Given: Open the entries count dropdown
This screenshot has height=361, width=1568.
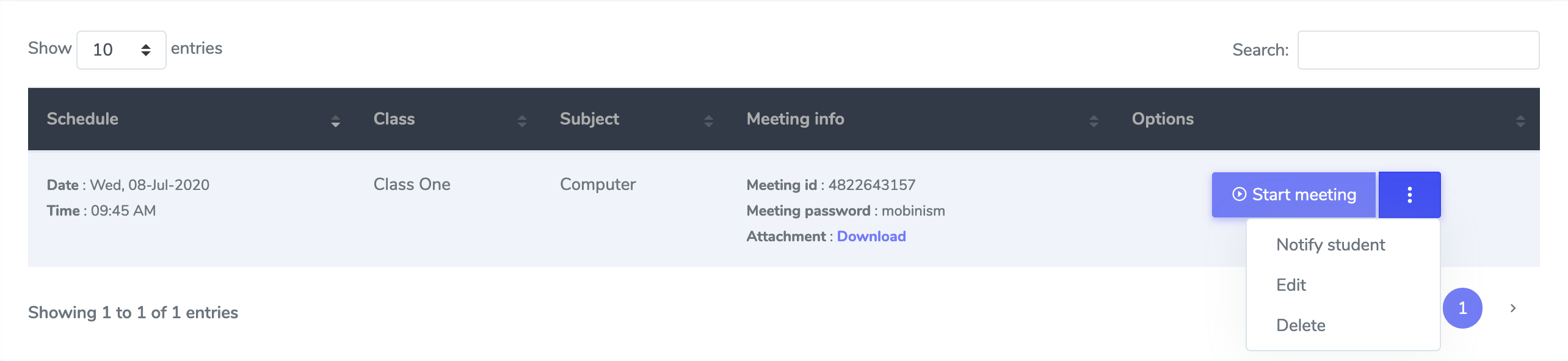Looking at the screenshot, I should 121,50.
